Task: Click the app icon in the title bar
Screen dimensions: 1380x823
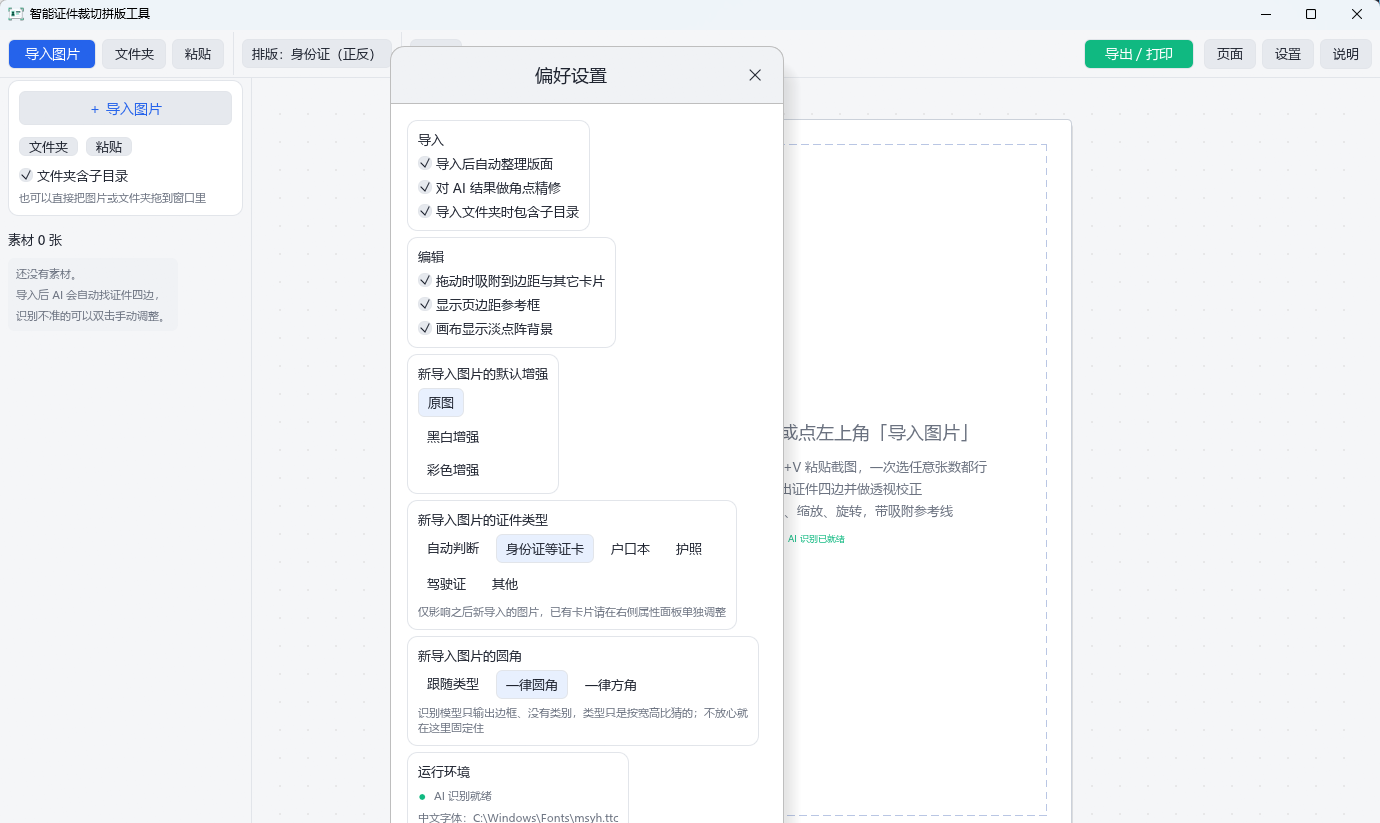Action: click(16, 14)
